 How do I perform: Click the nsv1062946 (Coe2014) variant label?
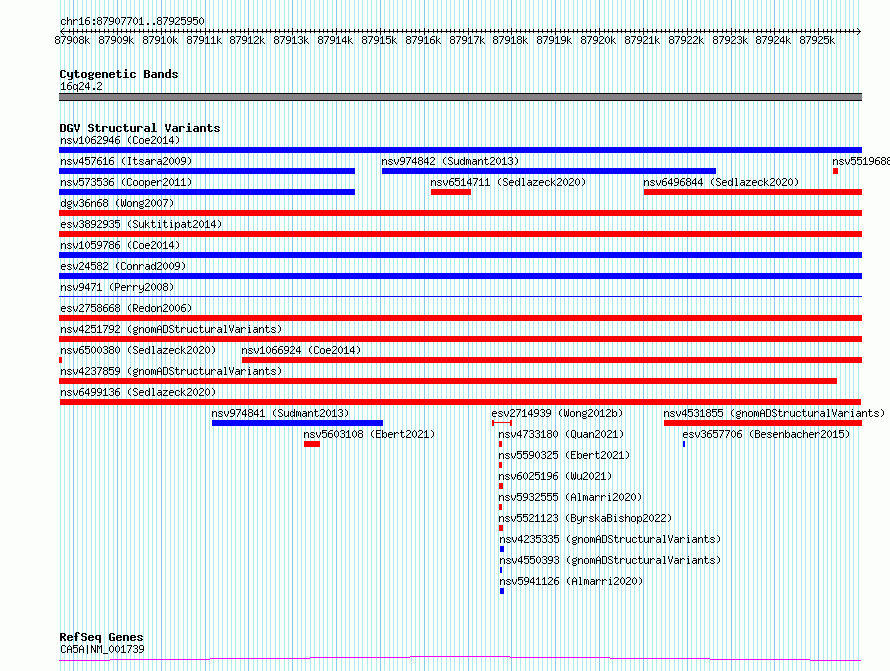[120, 140]
